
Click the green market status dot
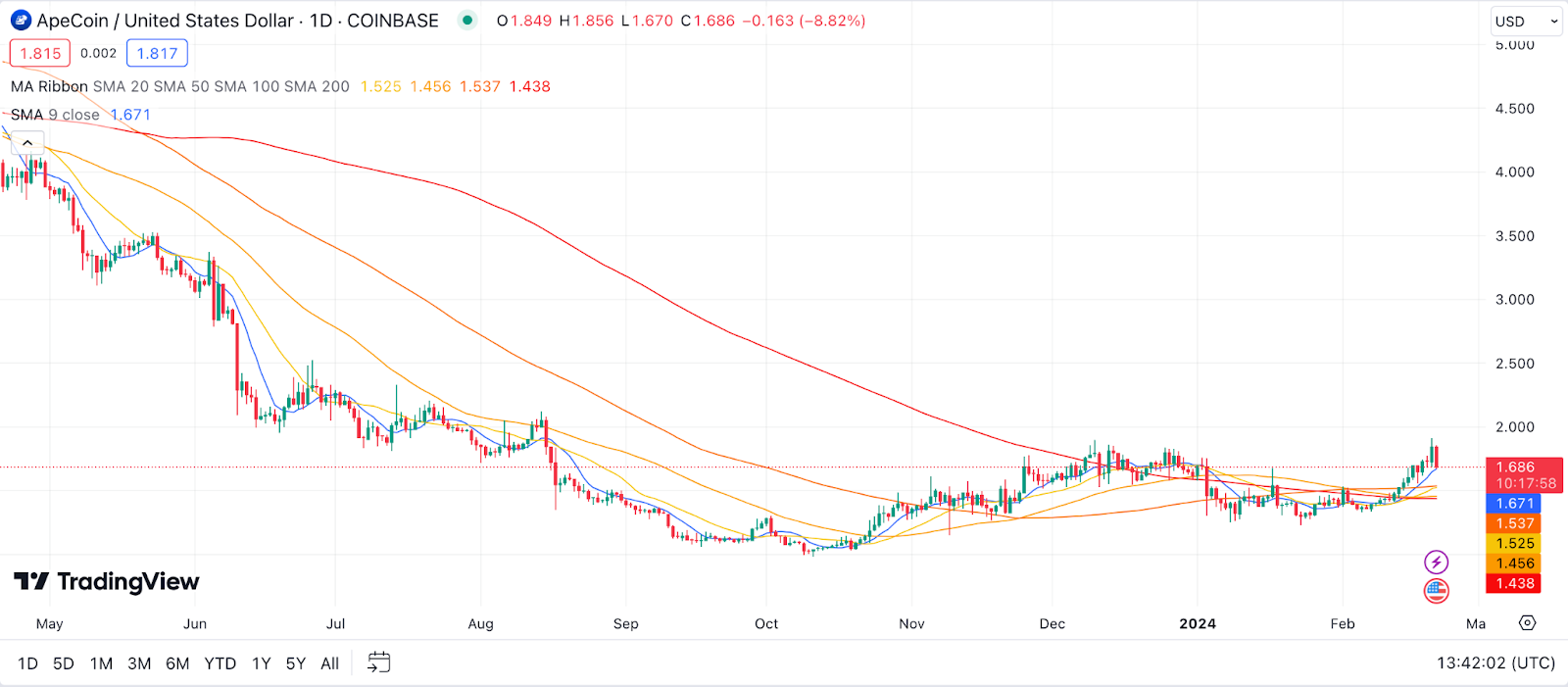tap(467, 20)
